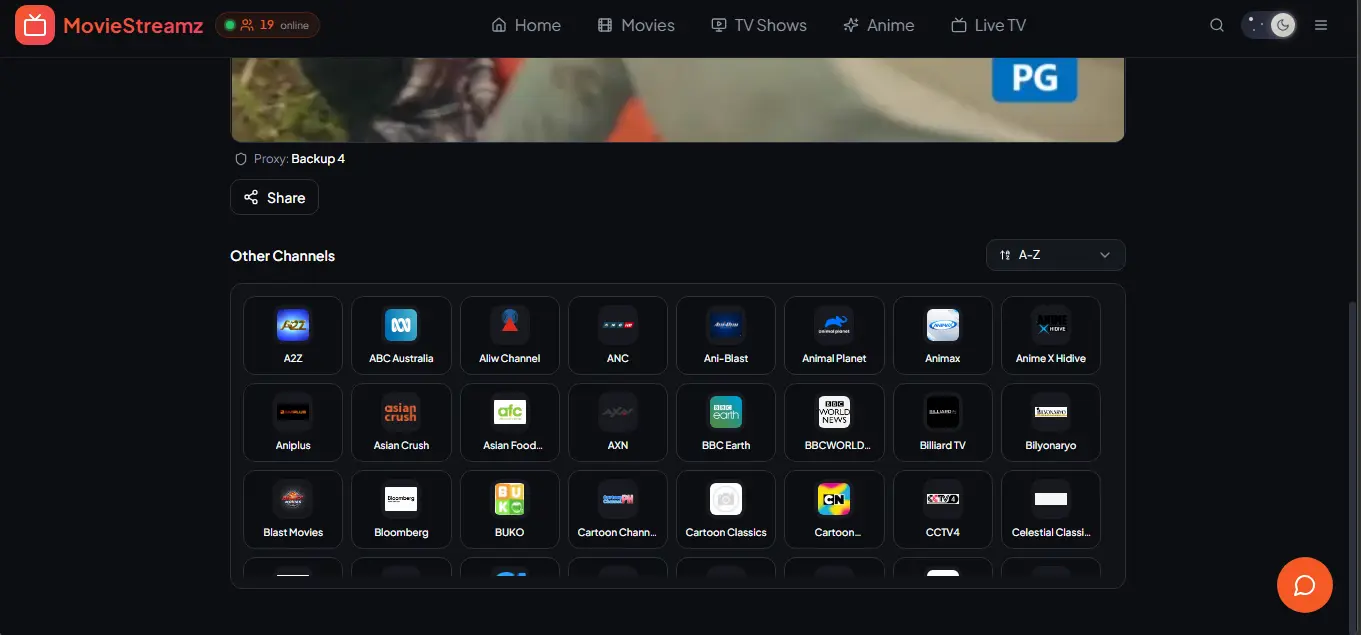
Task: Open the chat support bubble
Action: [1305, 584]
